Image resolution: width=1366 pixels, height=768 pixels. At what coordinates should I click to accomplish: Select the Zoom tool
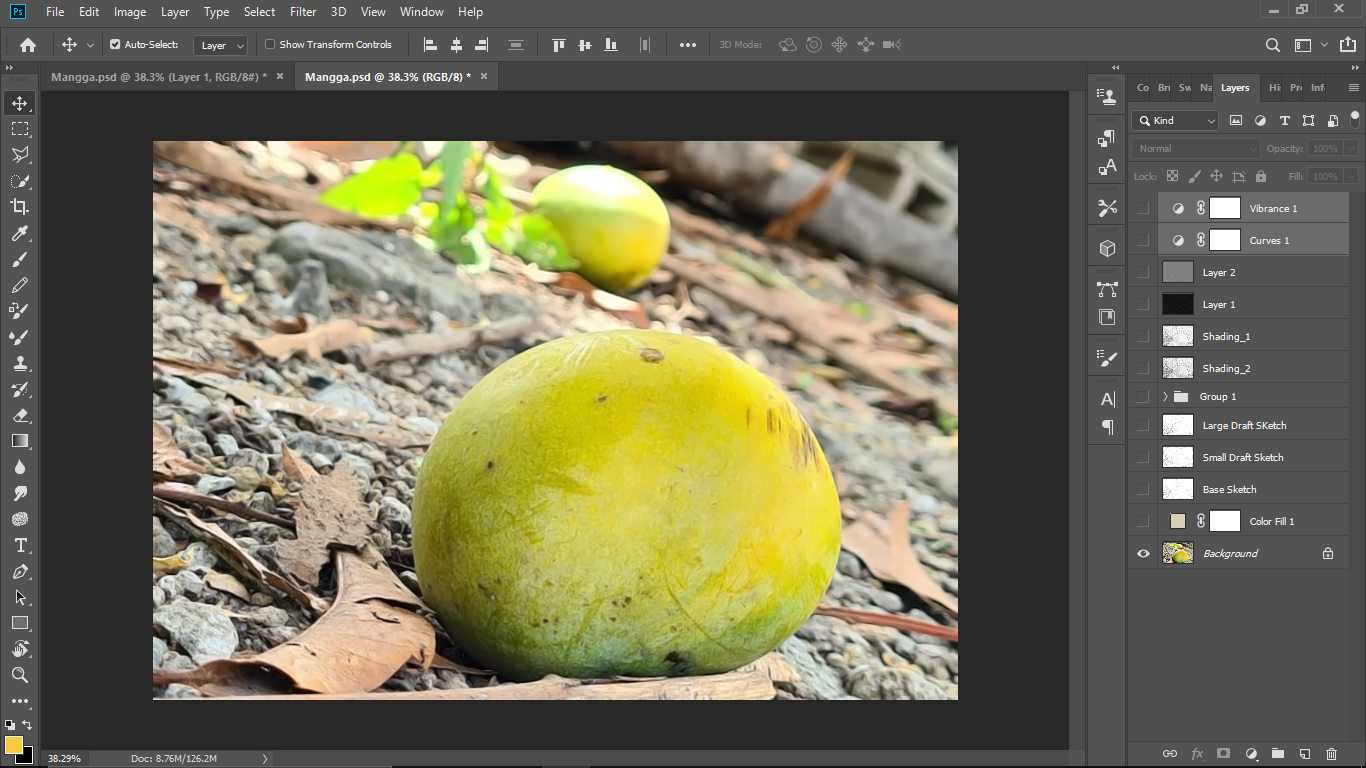click(x=20, y=675)
